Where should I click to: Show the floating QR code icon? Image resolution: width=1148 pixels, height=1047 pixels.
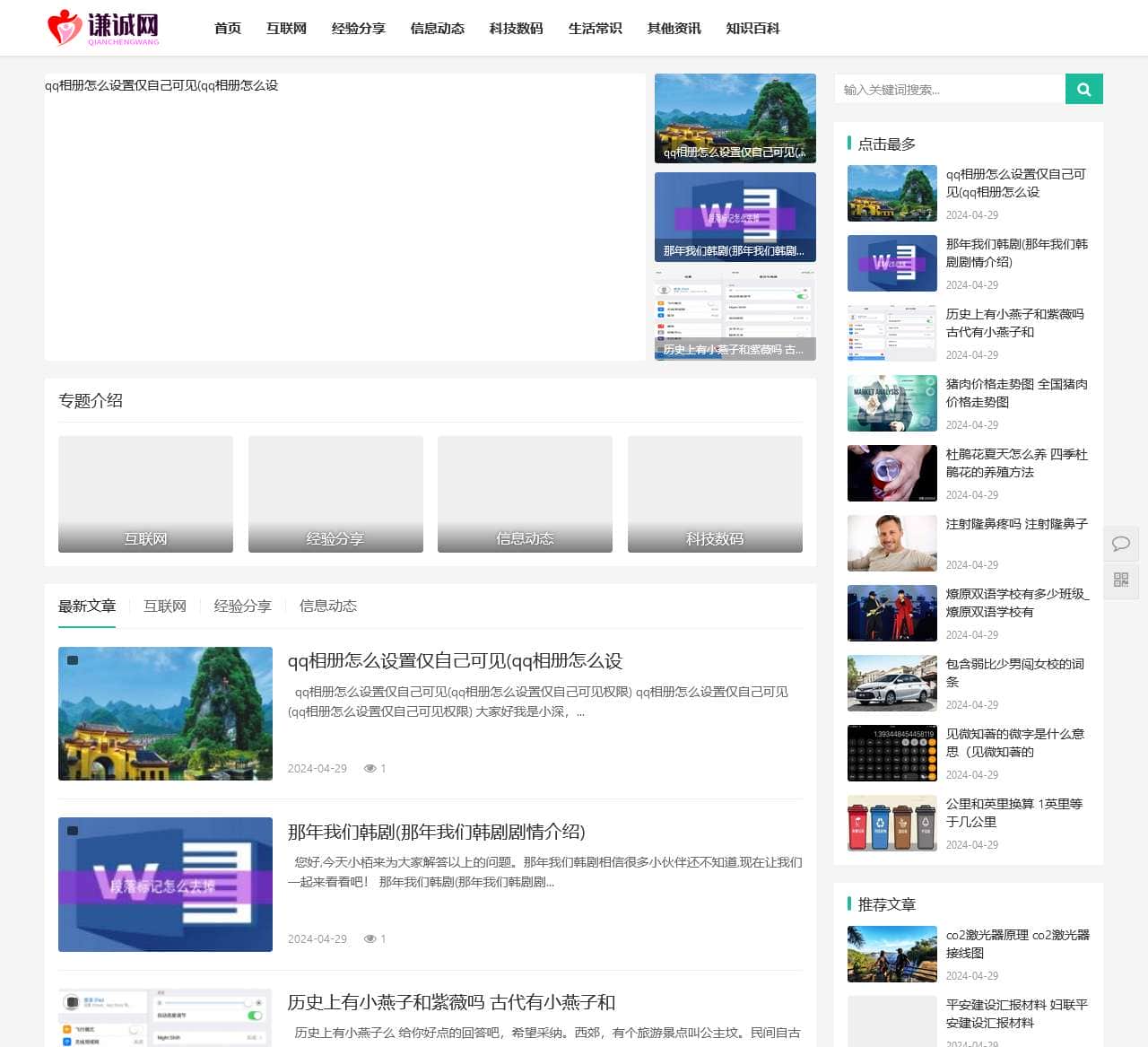(x=1121, y=580)
